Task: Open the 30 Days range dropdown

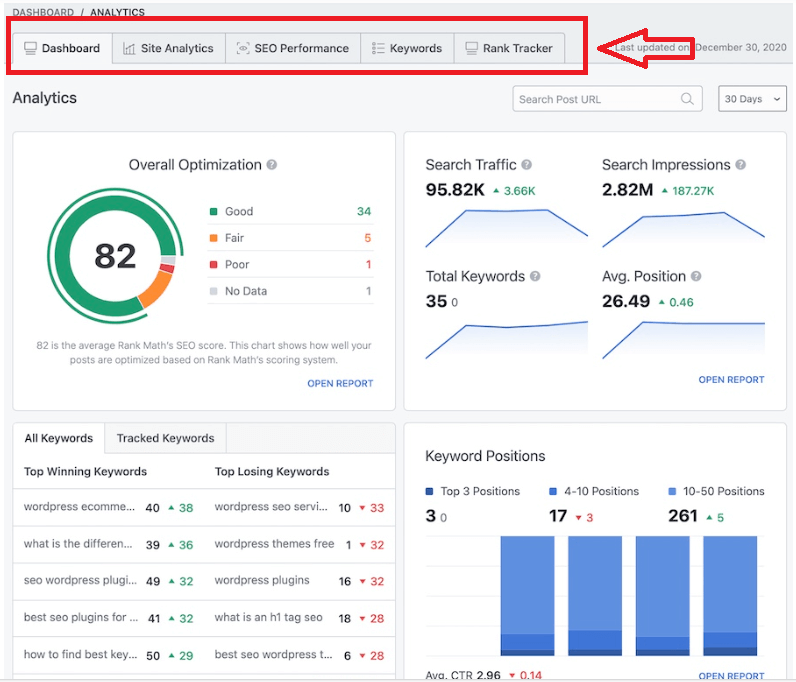Action: [752, 99]
